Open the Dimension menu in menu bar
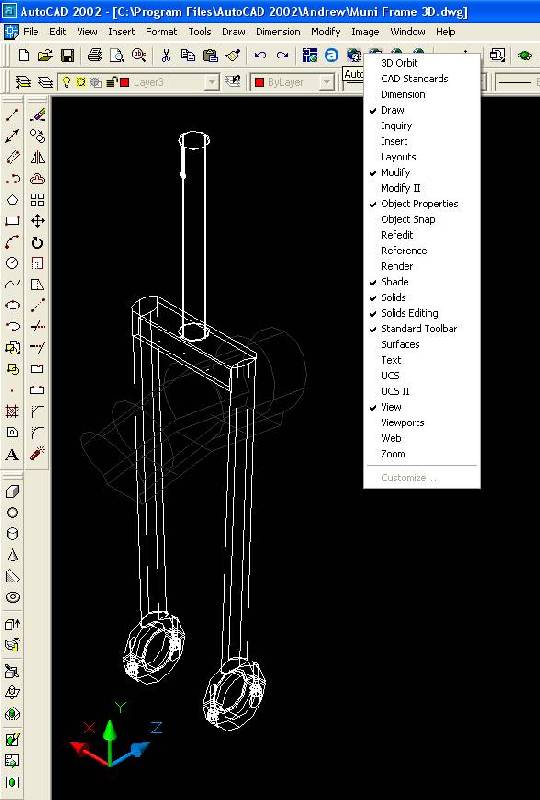 (x=278, y=32)
